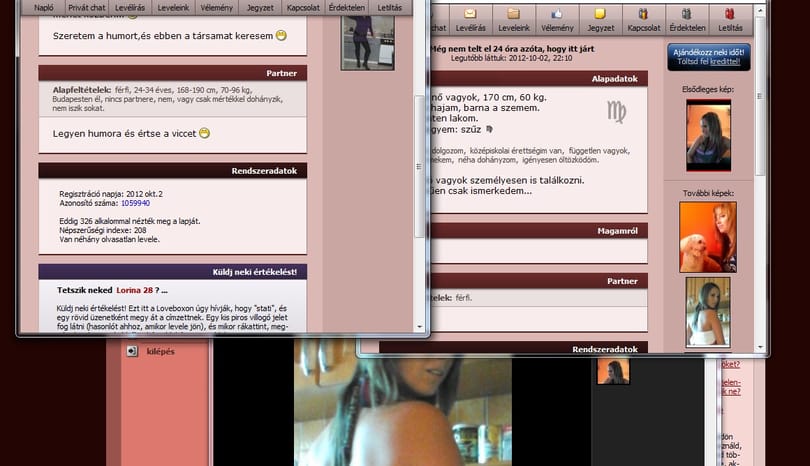Click the red Letiltás icon
The image size is (810, 466).
[730, 14]
